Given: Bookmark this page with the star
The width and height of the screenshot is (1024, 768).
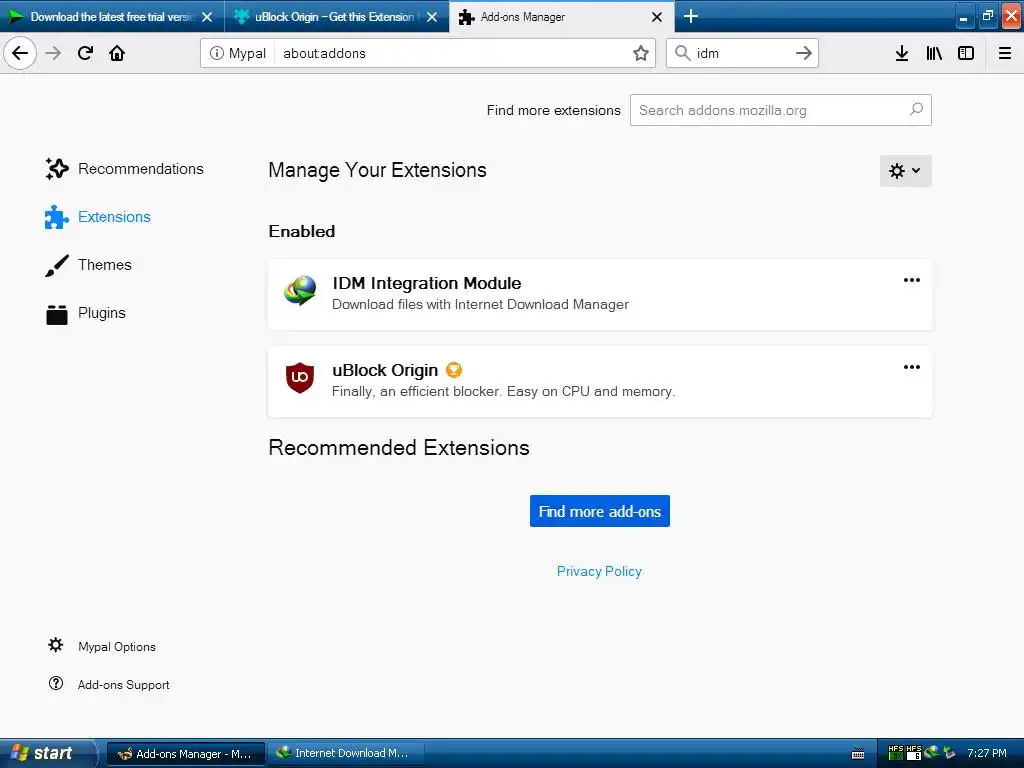Looking at the screenshot, I should [641, 53].
